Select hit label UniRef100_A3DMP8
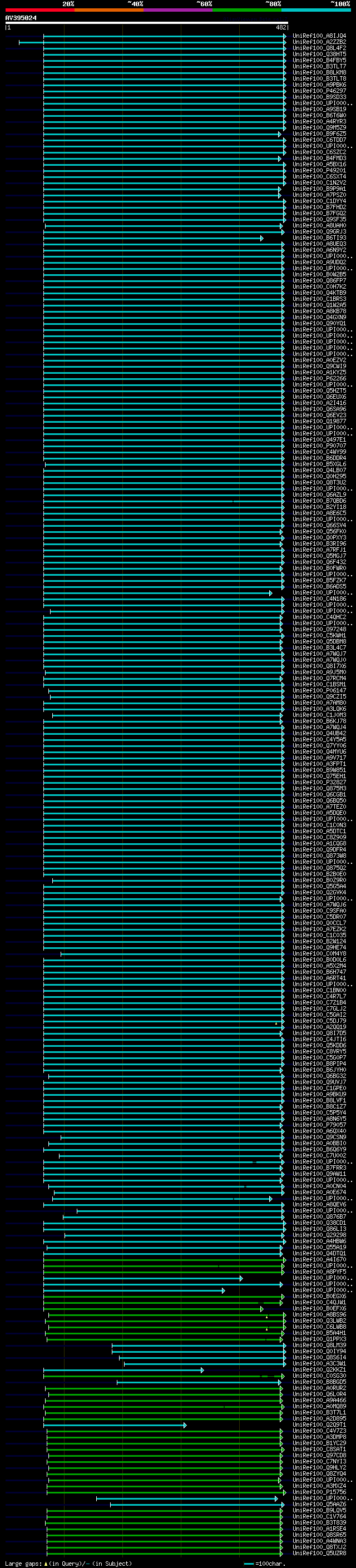The width and height of the screenshot is (356, 1568). pyautogui.click(x=319, y=1437)
